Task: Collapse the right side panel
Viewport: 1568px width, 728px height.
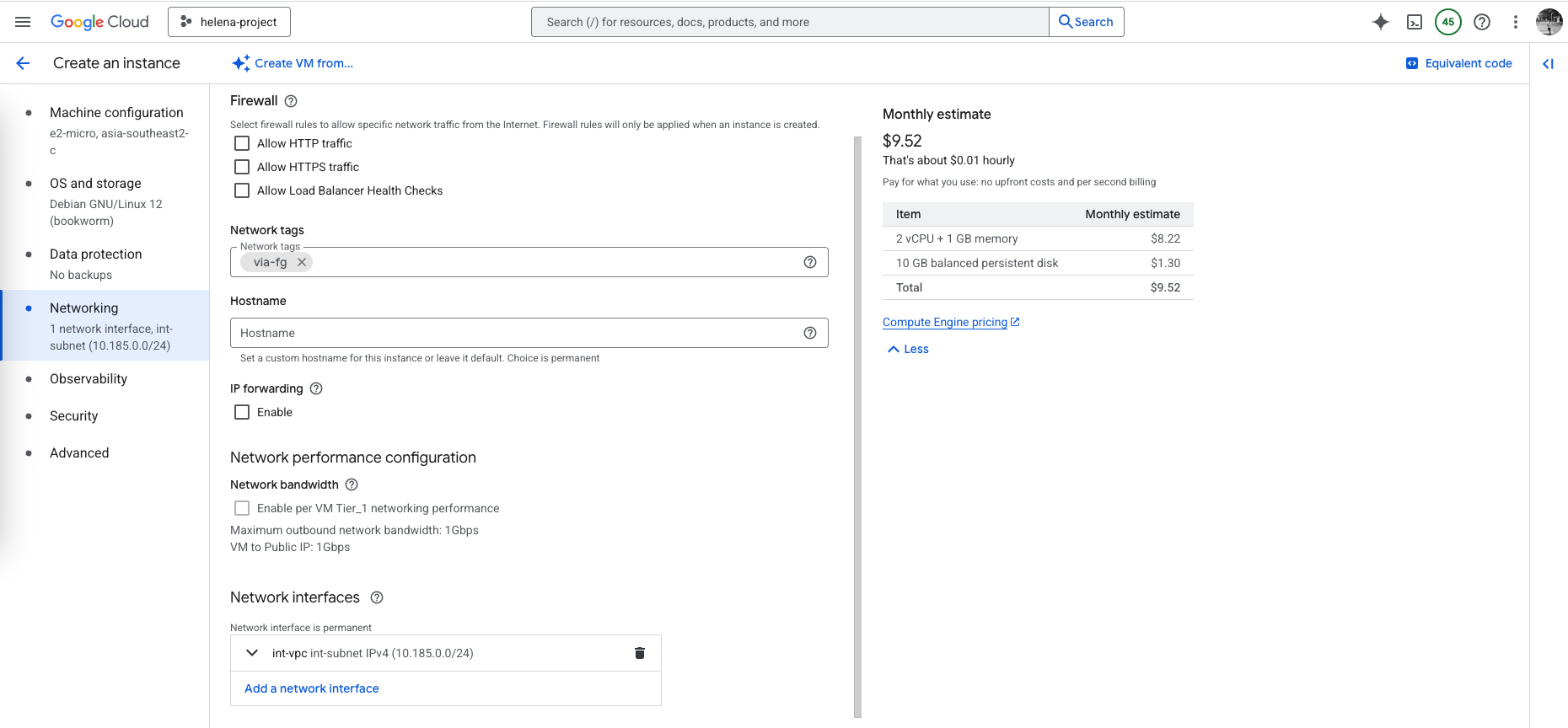Action: pos(1548,63)
